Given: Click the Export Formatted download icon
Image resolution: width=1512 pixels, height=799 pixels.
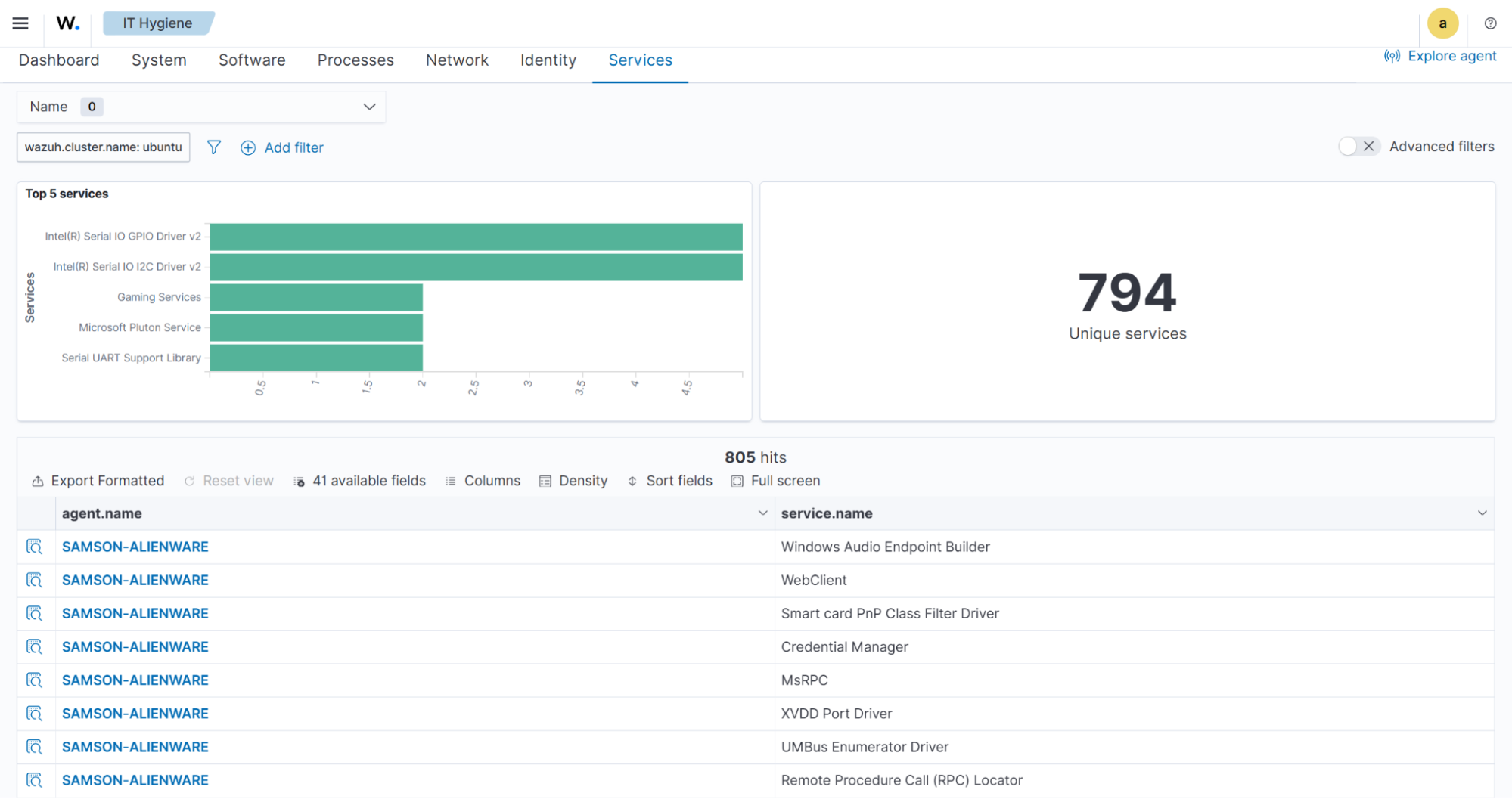Looking at the screenshot, I should click(36, 481).
